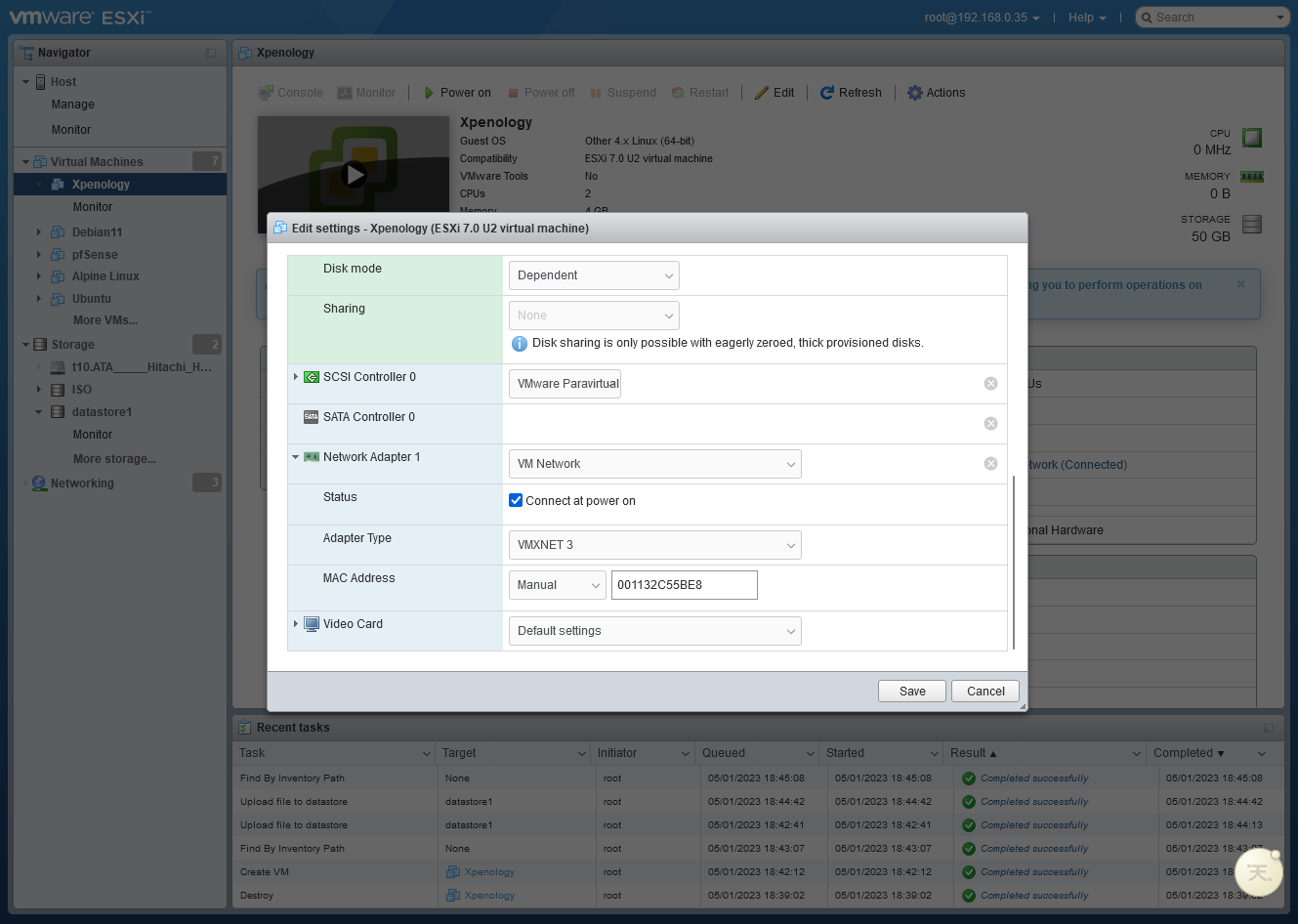This screenshot has width=1298, height=924.
Task: Click the Refresh icon in VM toolbar
Action: pyautogui.click(x=827, y=93)
